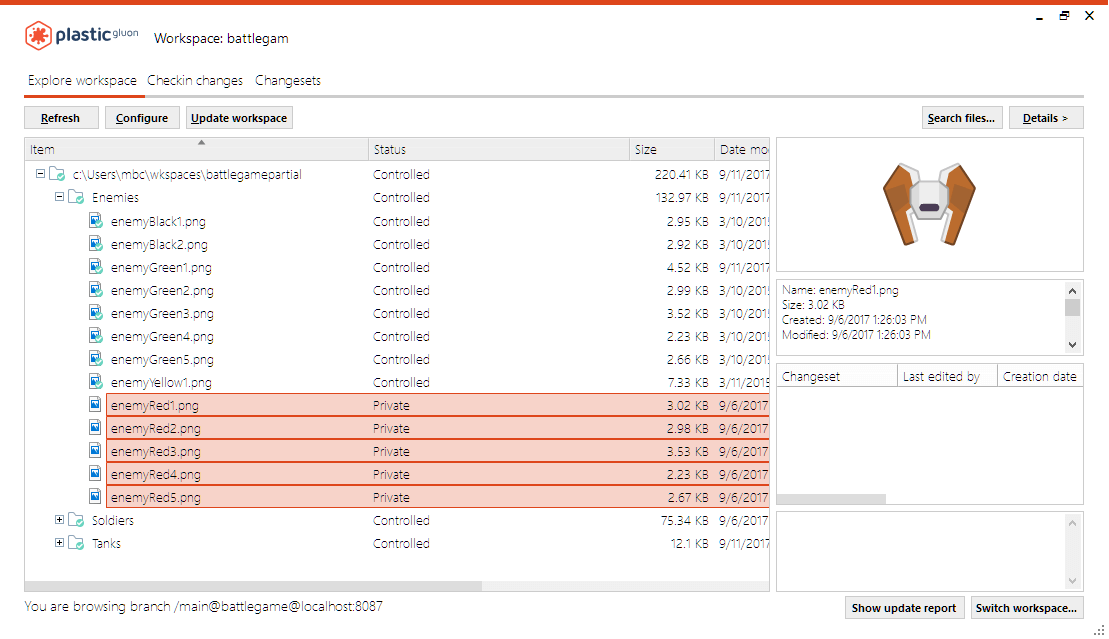1109x639 pixels.
Task: Click the history list horizontal scrollbar
Action: 831,499
